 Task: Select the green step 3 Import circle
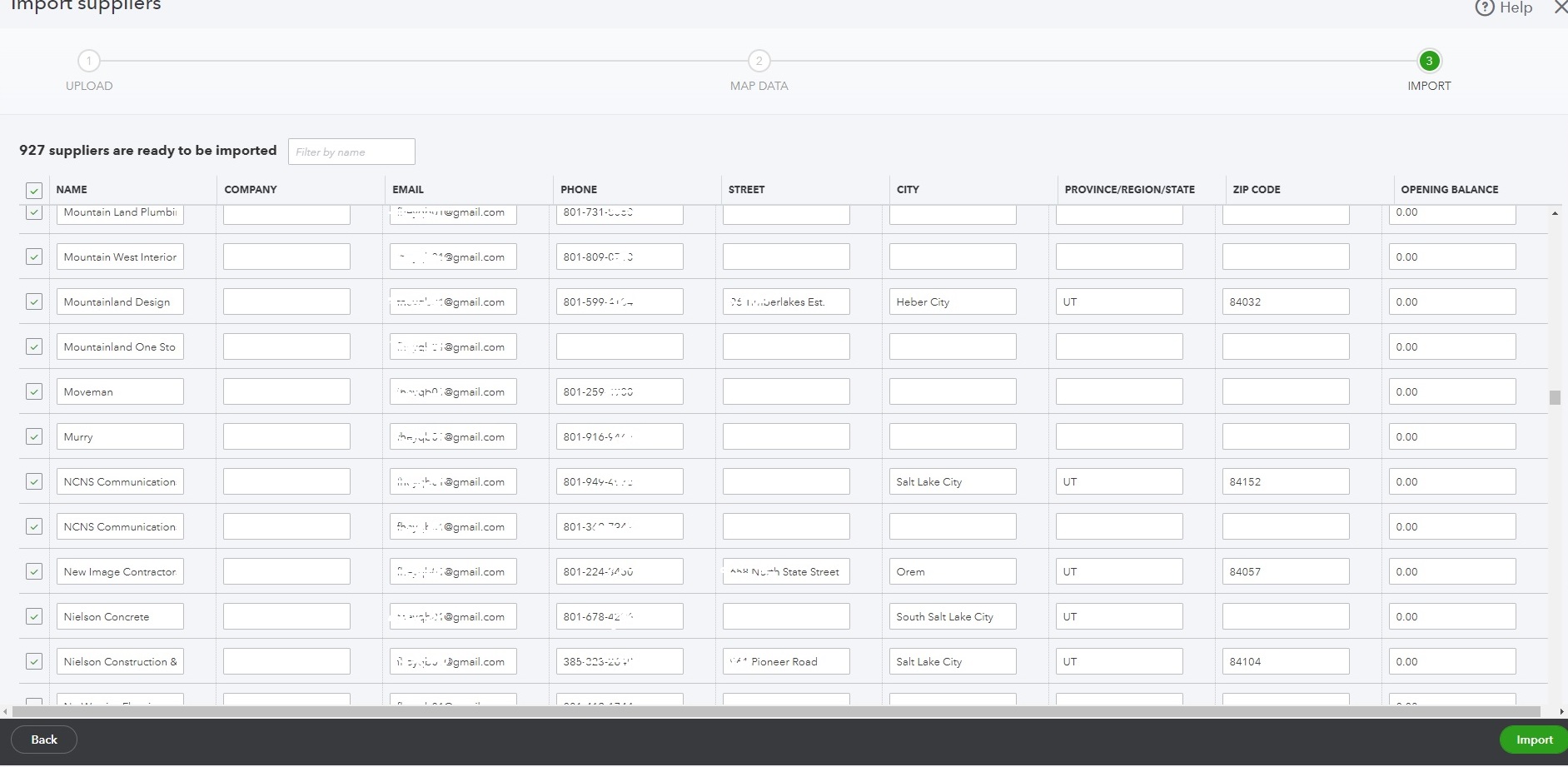[x=1429, y=61]
